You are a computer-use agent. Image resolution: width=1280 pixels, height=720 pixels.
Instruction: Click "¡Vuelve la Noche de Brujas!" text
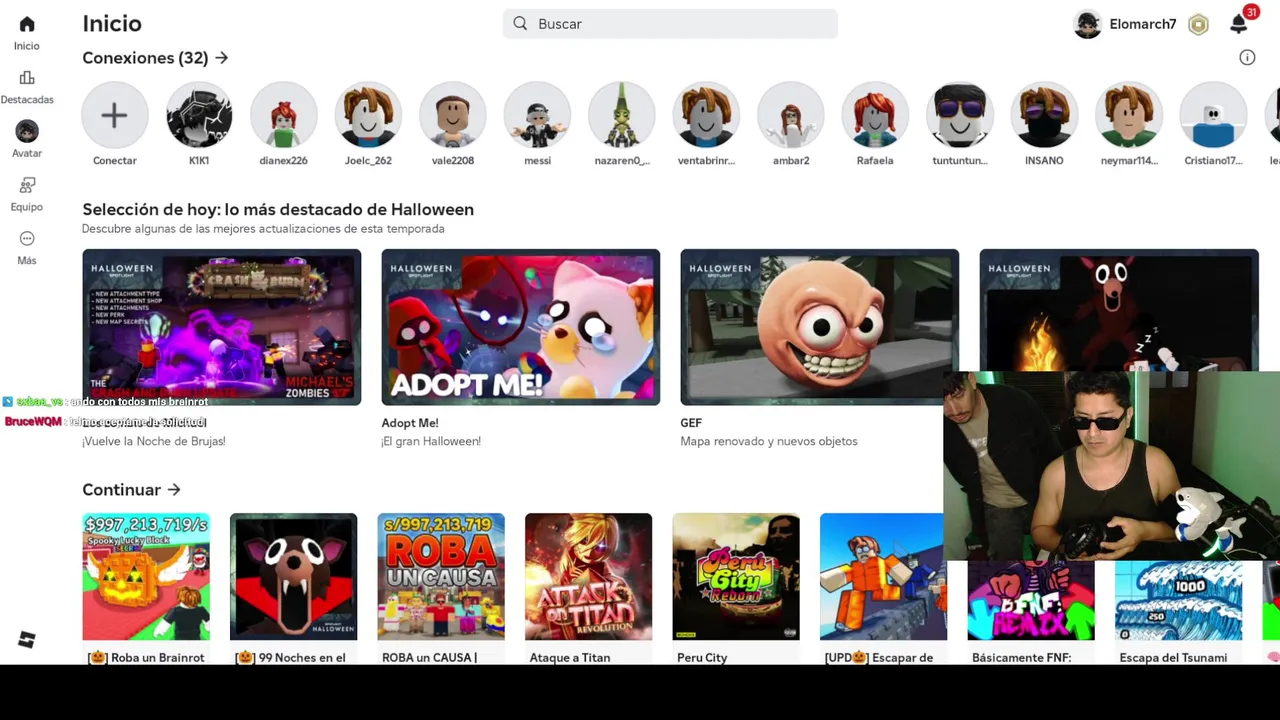click(153, 441)
